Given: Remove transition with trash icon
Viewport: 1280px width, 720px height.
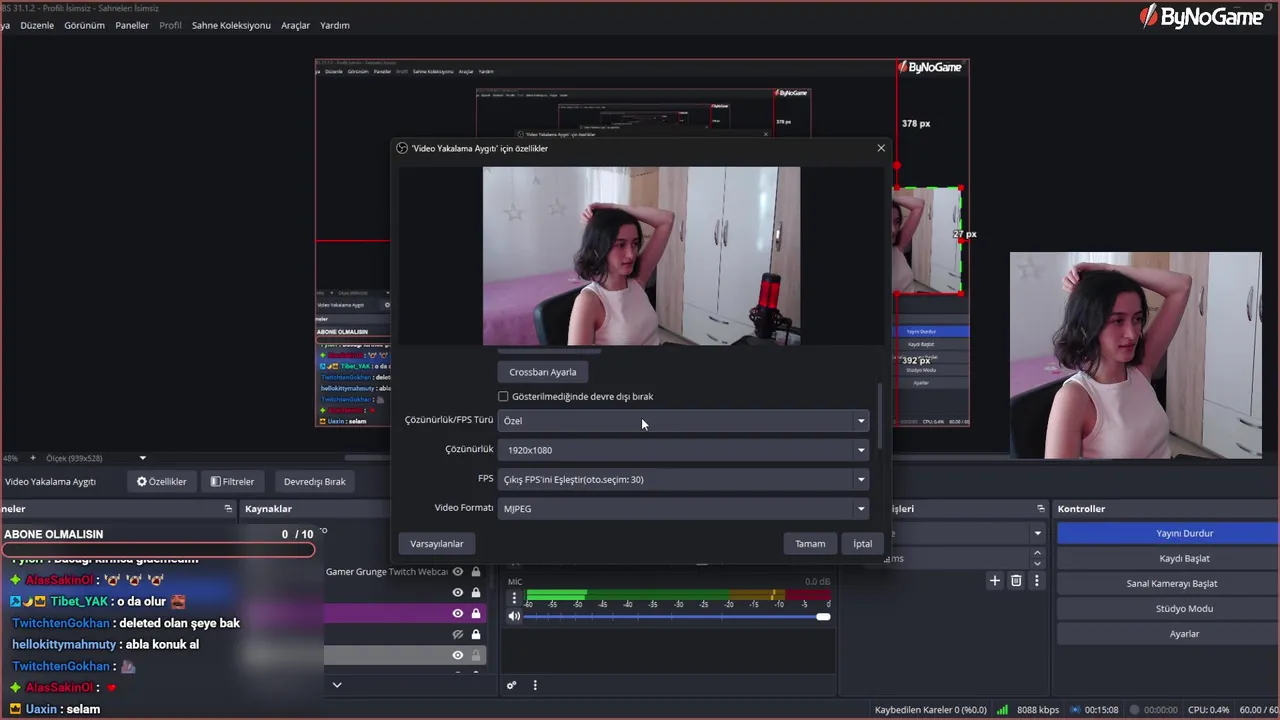Looking at the screenshot, I should coord(1016,580).
